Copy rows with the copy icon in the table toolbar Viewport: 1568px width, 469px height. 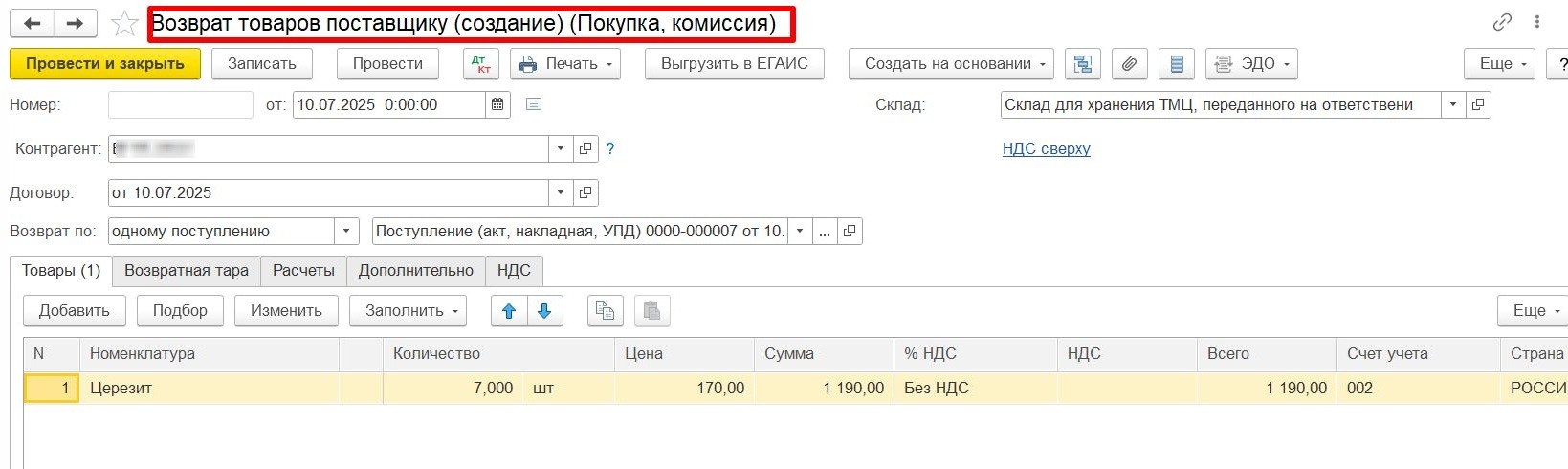click(x=605, y=311)
